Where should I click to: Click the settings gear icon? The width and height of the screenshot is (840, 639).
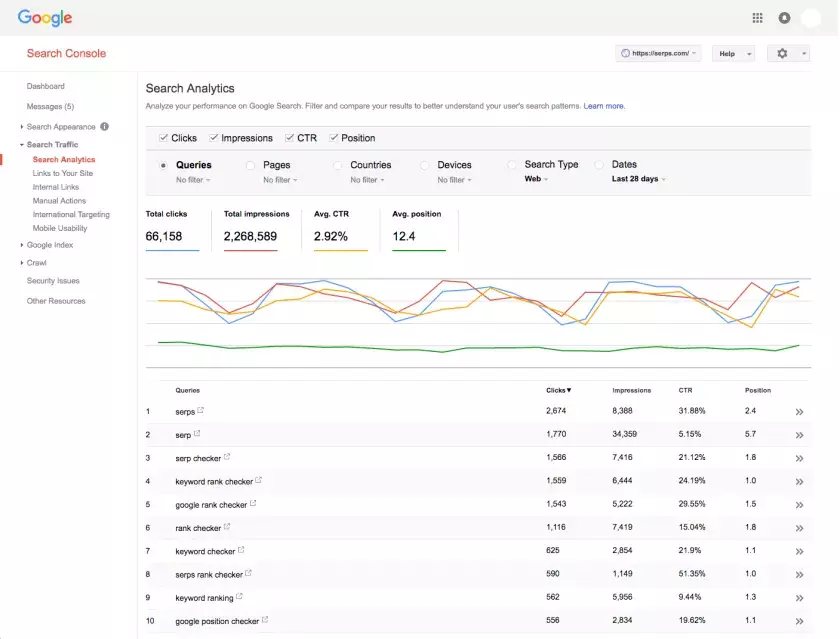point(782,54)
